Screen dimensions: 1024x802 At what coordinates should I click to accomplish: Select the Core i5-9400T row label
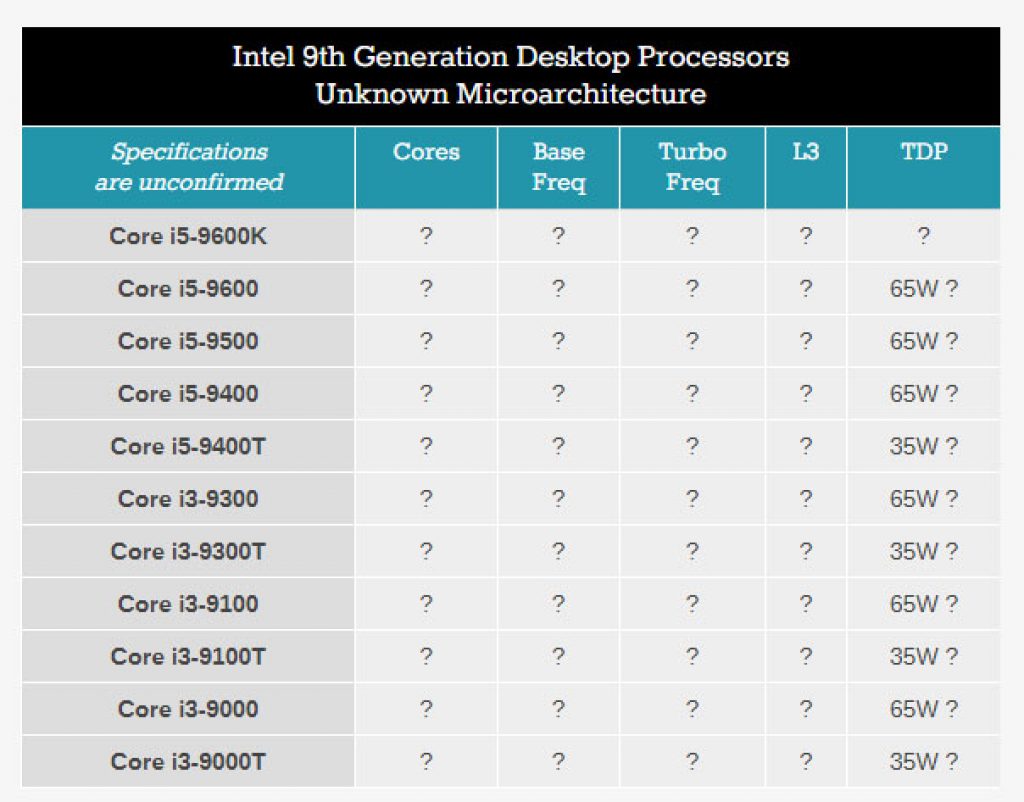pyautogui.click(x=187, y=446)
